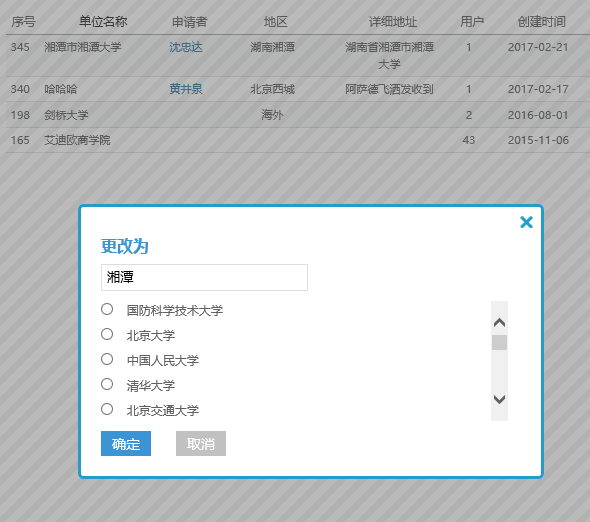This screenshot has height=522, width=590.
Task: Open applicant link 沈忠达
Action: 186,47
